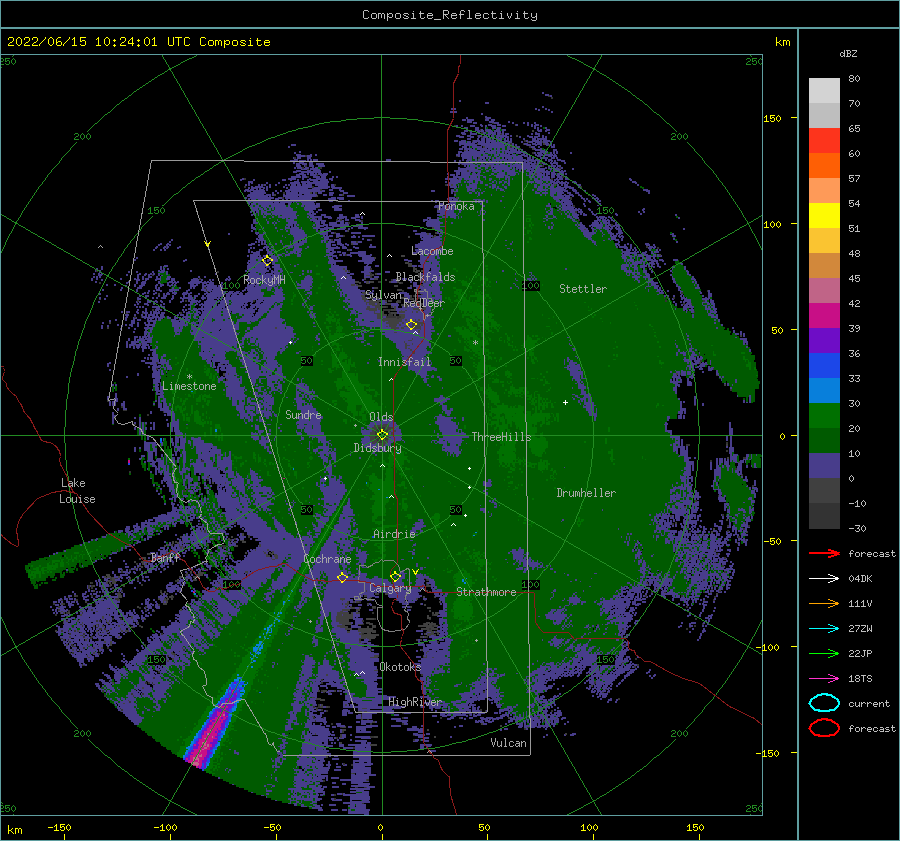The height and width of the screenshot is (841, 900).
Task: Click the yellow station marker above Calgary
Action: (395, 576)
